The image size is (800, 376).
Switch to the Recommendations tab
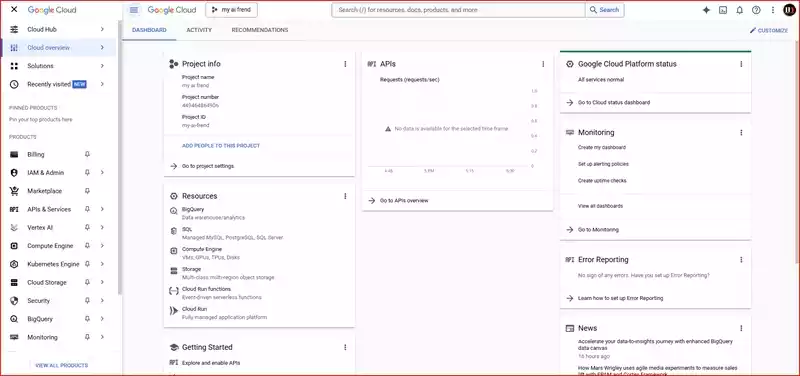pyautogui.click(x=260, y=30)
